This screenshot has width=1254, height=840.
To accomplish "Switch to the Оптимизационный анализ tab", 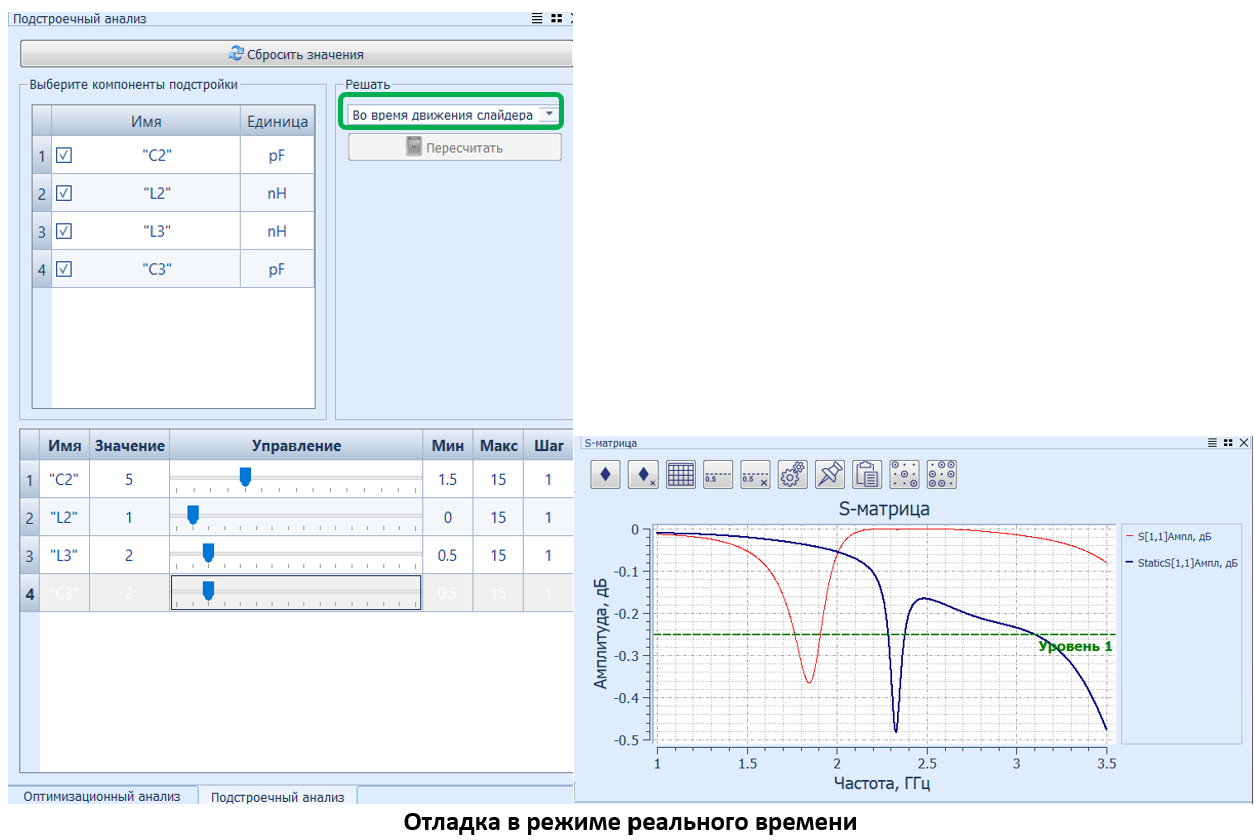I will [x=102, y=796].
